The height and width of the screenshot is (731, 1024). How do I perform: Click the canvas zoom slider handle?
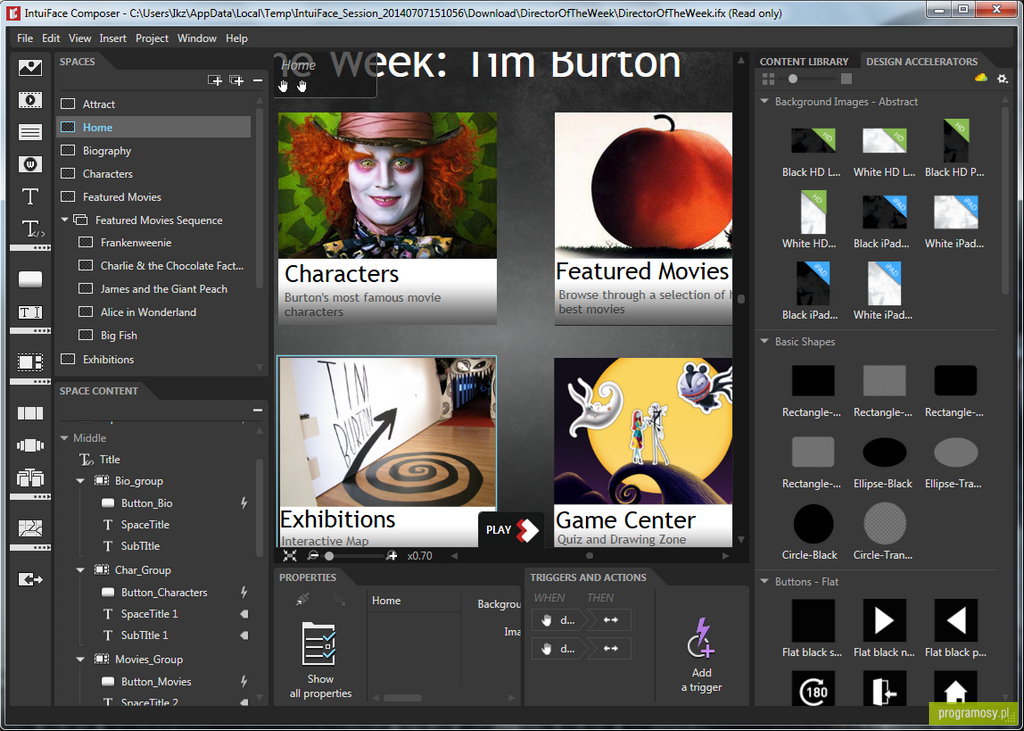[330, 556]
